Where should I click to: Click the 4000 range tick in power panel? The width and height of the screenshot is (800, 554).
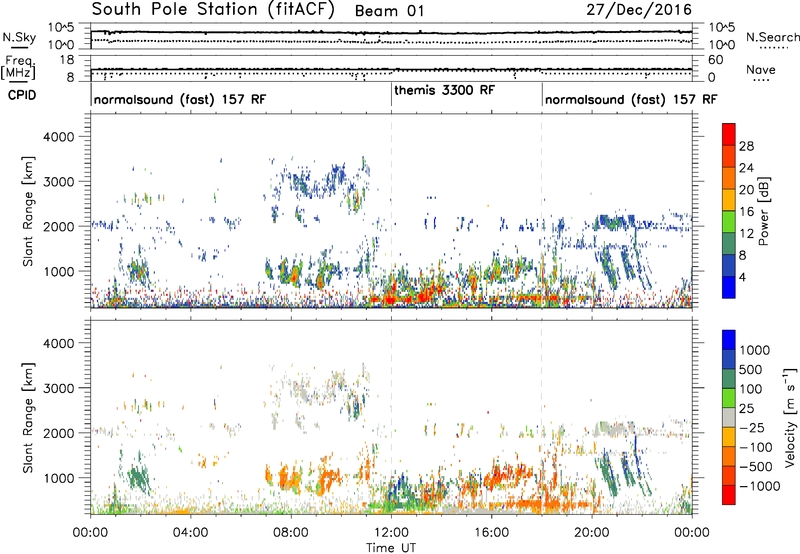pyautogui.click(x=58, y=137)
